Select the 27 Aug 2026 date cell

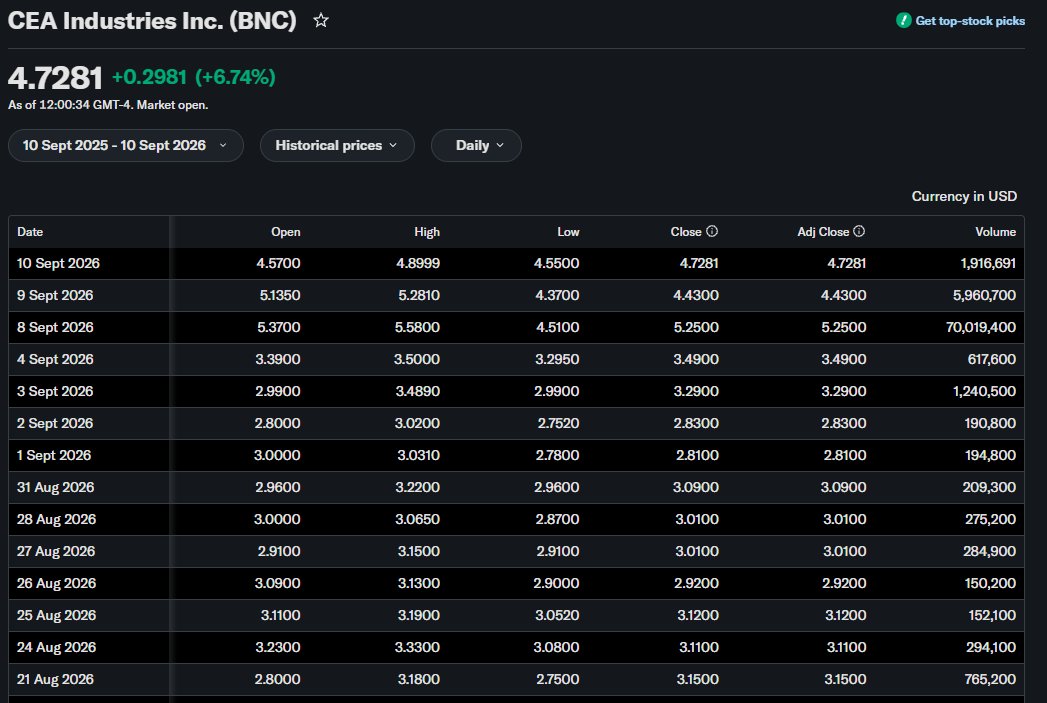(x=56, y=552)
